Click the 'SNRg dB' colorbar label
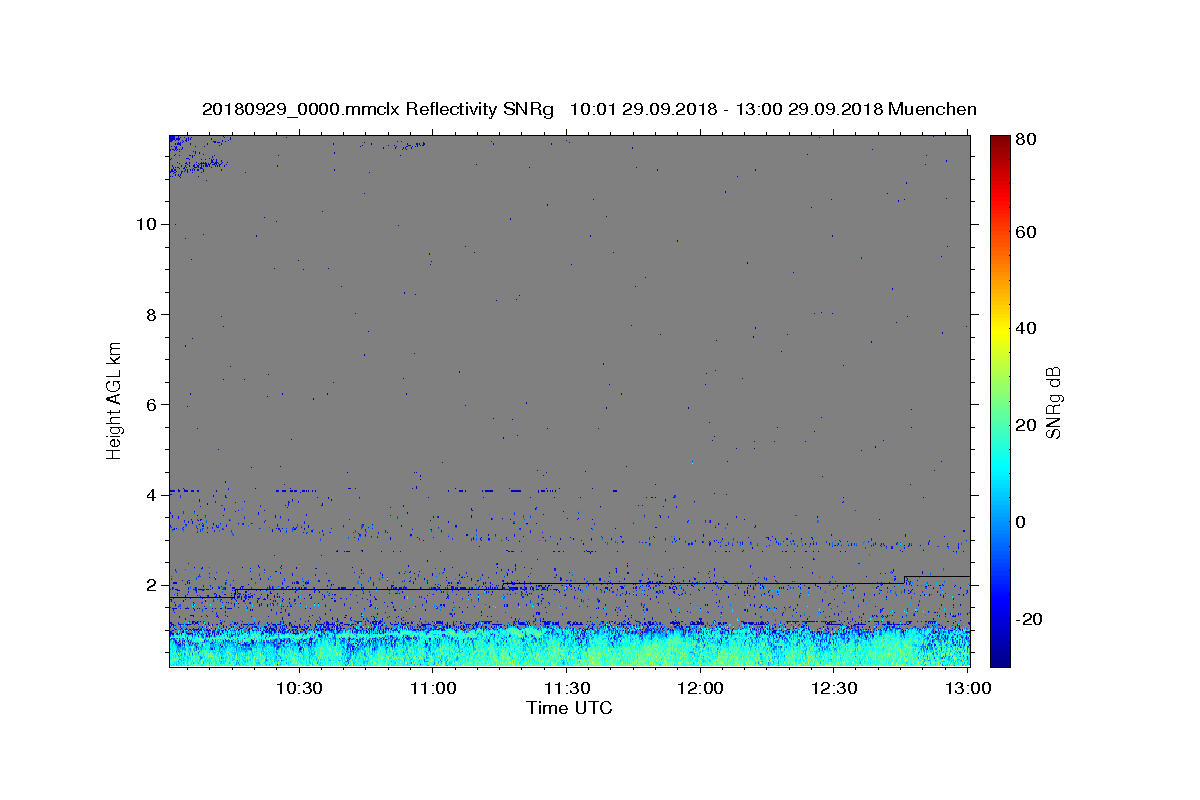The height and width of the screenshot is (800, 1200). pos(1053,402)
